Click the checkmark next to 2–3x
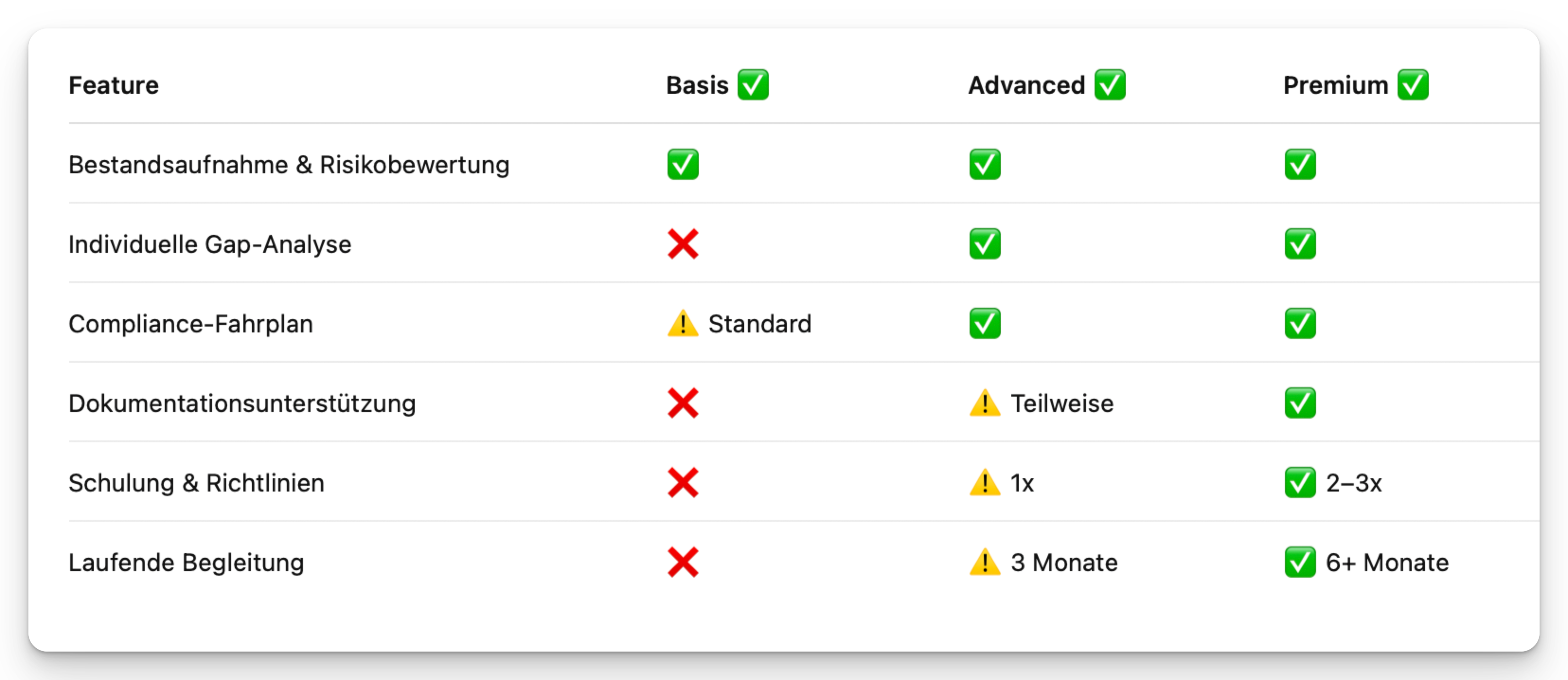This screenshot has width=1568, height=680. tap(1300, 483)
